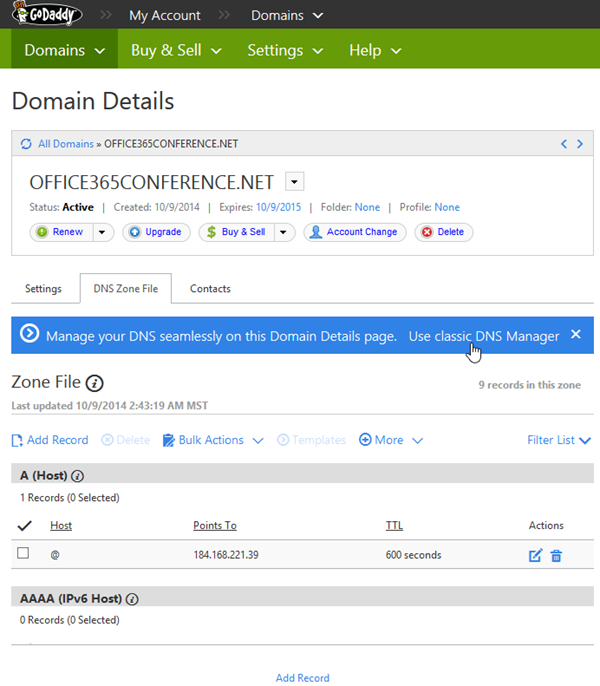Dismiss the blue DNS notification banner
This screenshot has width=600, height=686.
point(576,335)
